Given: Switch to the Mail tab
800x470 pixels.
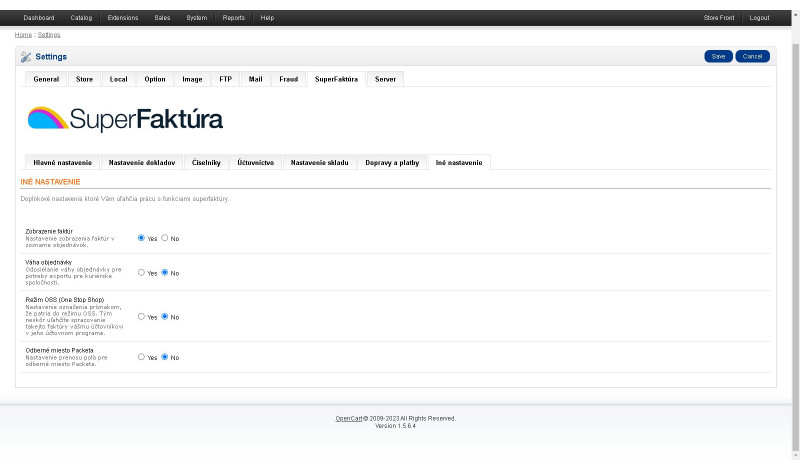Looking at the screenshot, I should point(256,79).
